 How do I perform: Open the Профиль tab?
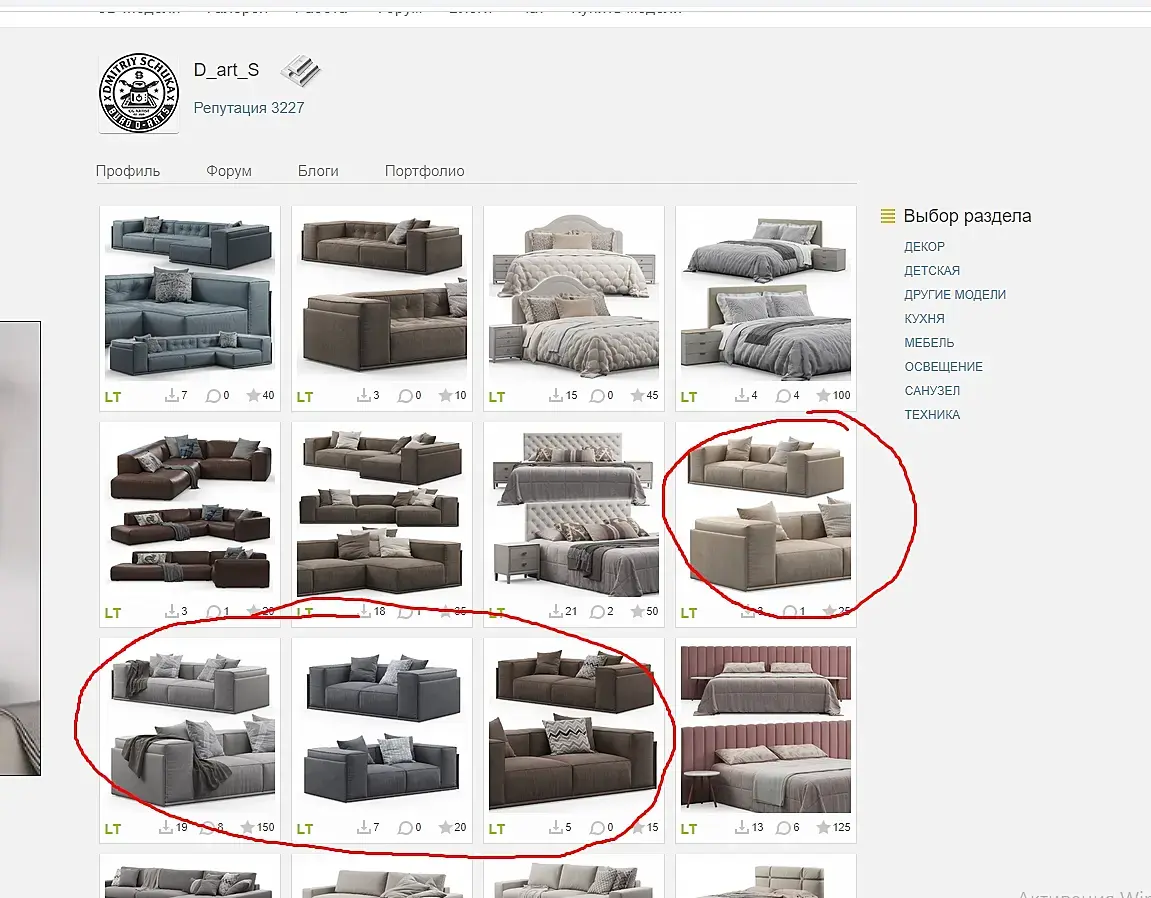pyautogui.click(x=128, y=170)
